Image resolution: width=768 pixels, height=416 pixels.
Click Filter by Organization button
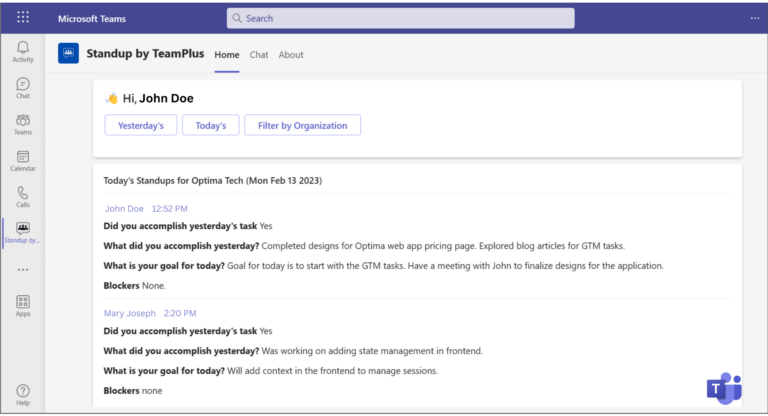(x=302, y=125)
